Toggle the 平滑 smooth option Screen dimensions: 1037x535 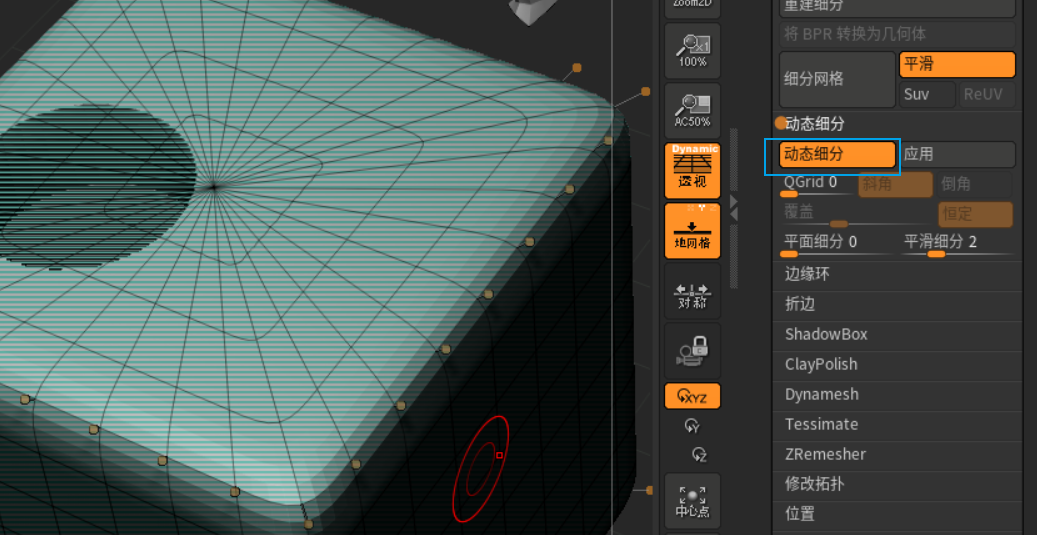point(957,65)
